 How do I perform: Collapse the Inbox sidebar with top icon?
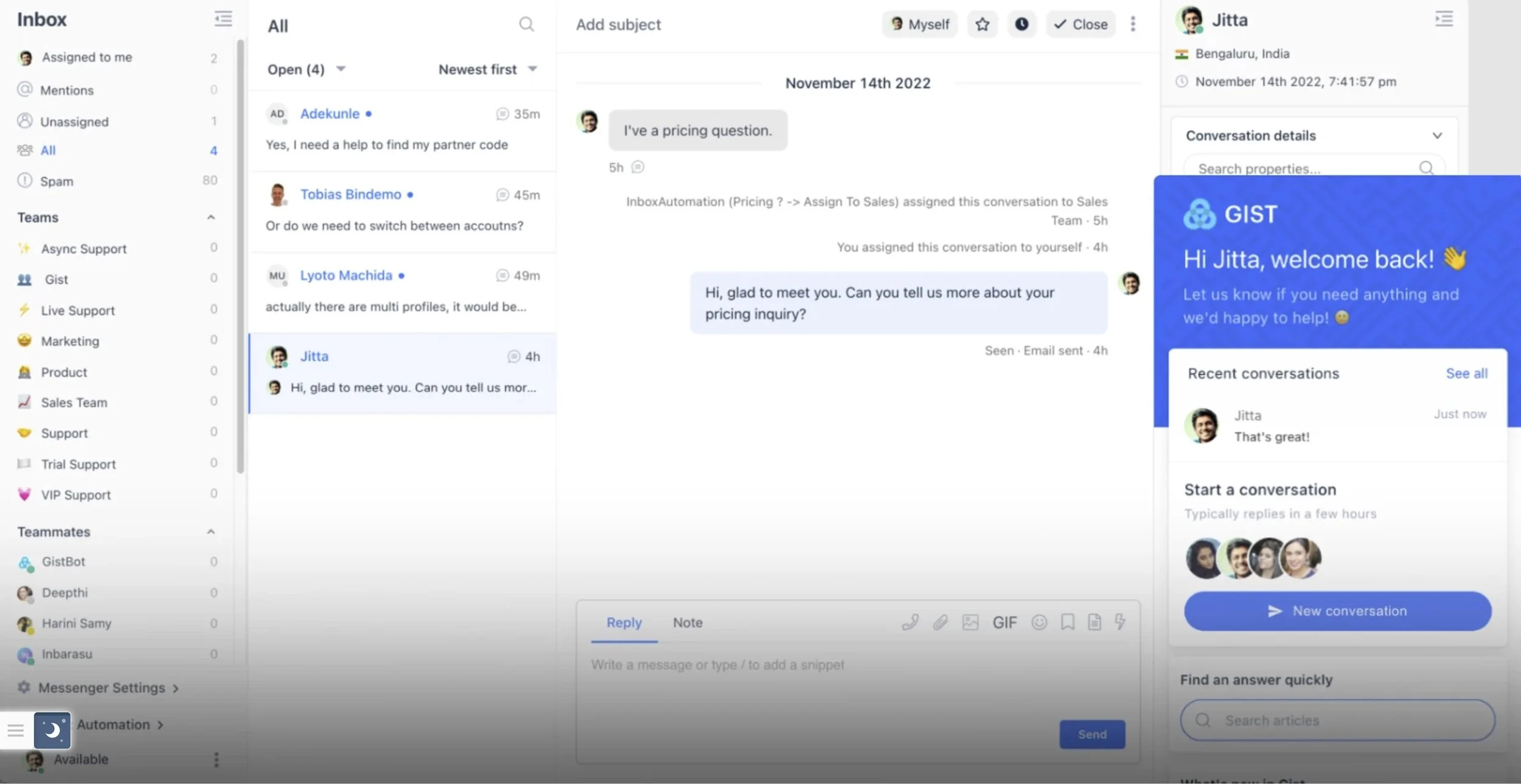223,19
